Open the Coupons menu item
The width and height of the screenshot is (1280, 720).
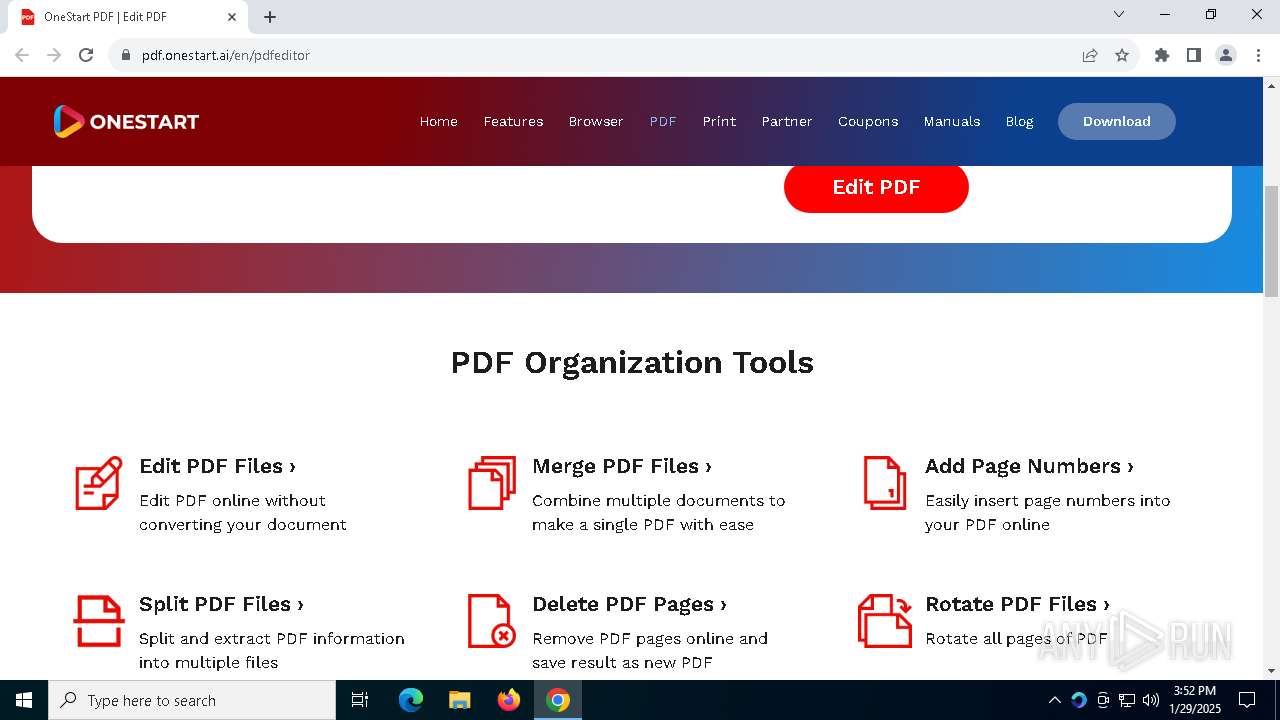tap(868, 121)
